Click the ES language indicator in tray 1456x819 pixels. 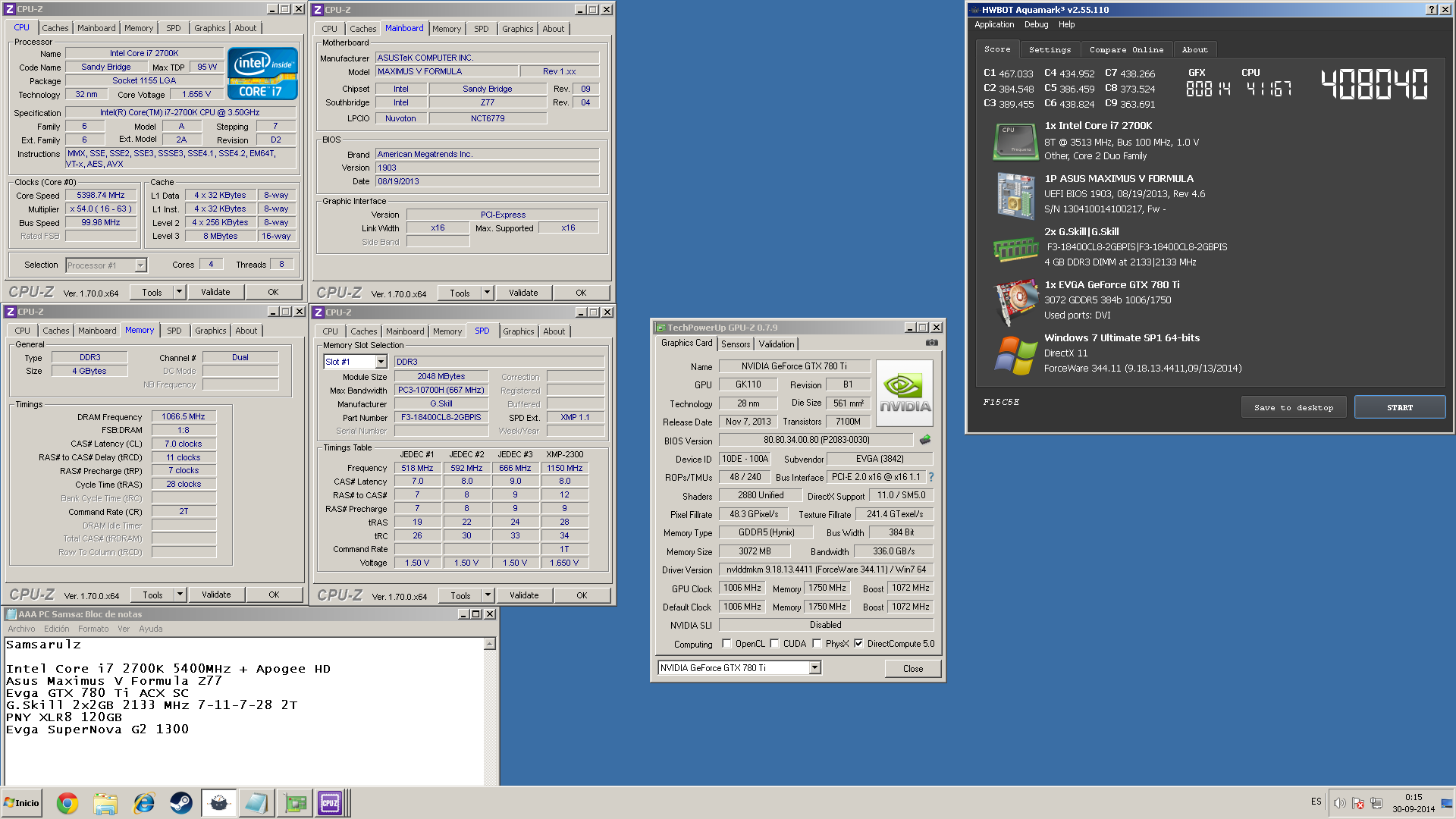[1316, 802]
